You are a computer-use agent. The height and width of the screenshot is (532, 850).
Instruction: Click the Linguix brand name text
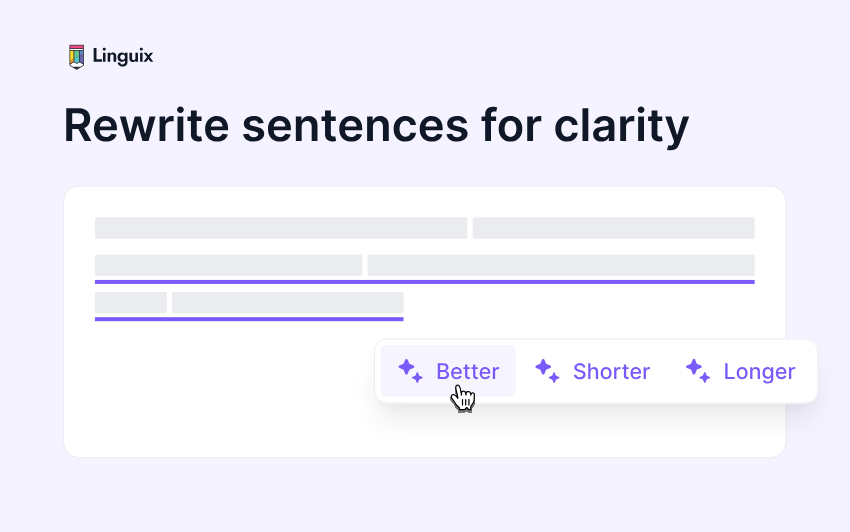pyautogui.click(x=123, y=56)
